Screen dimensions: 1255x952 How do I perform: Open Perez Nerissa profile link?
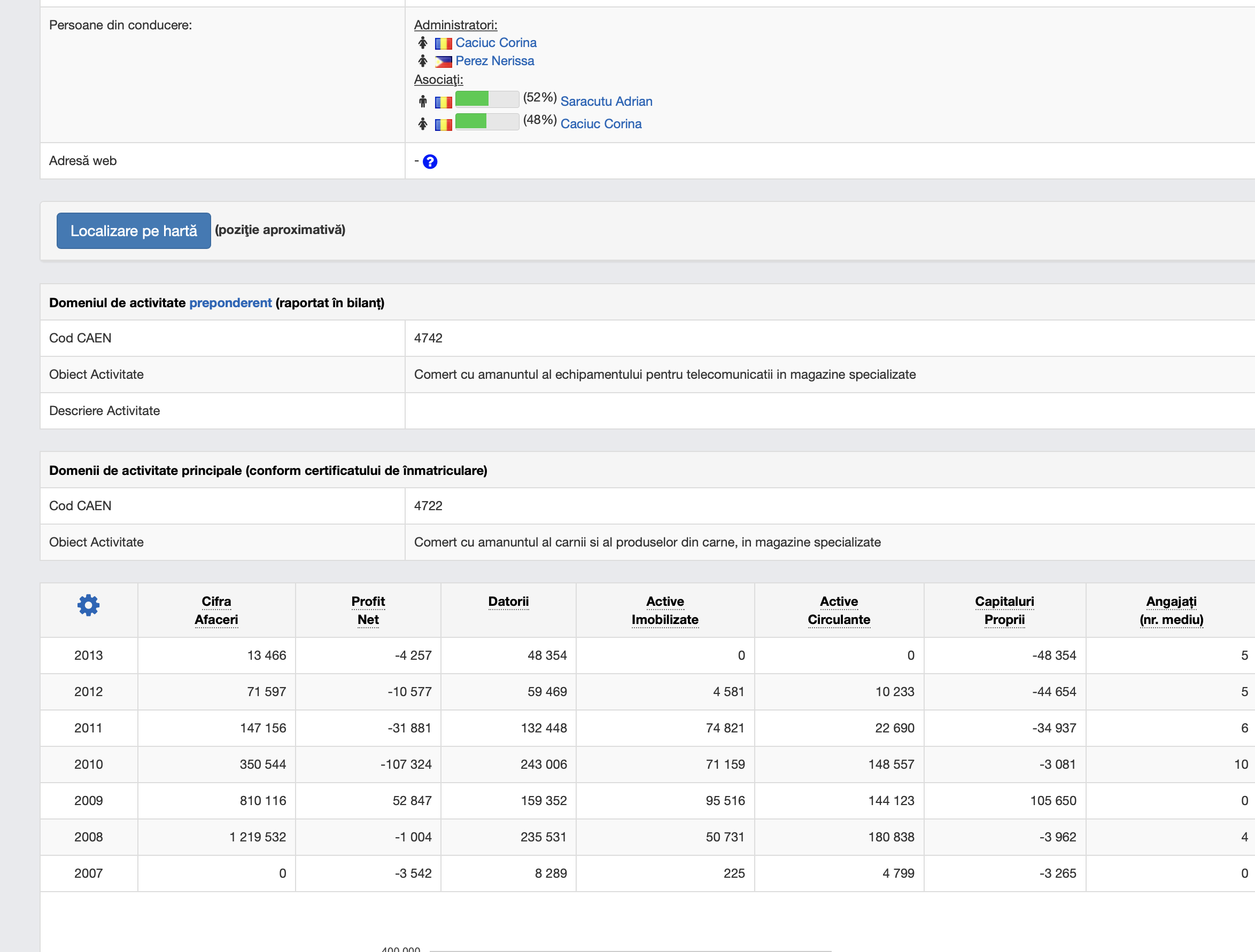coord(494,61)
